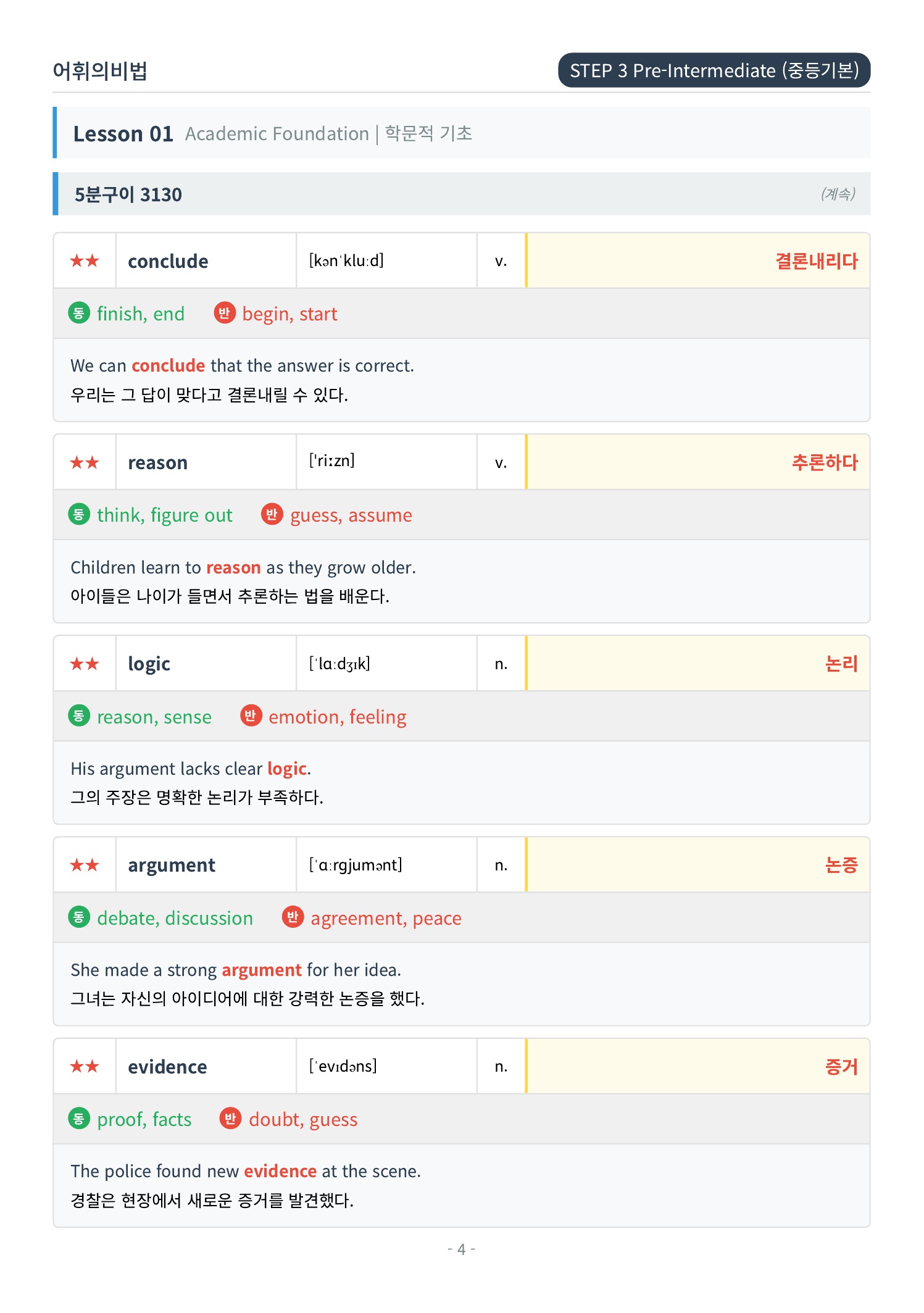Click the red 반 antonym icon beside begin, start
Screen dimensions: 924x1313
(225, 313)
